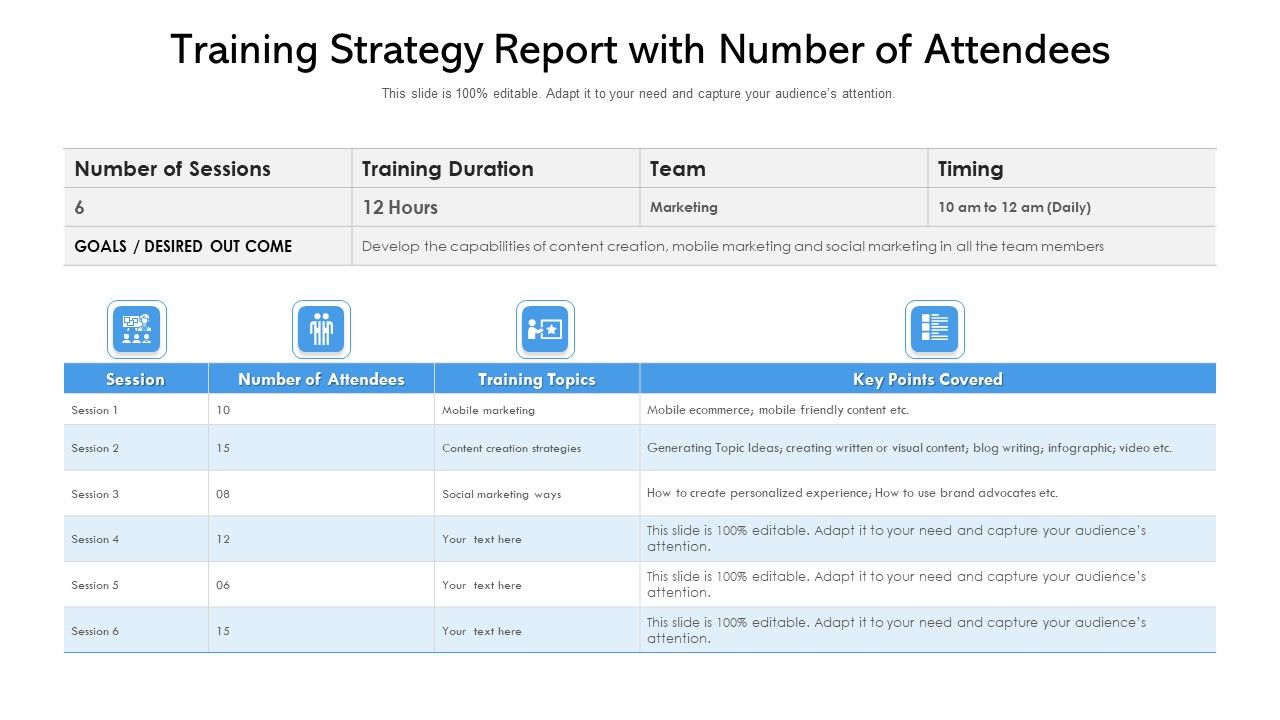The width and height of the screenshot is (1280, 720).
Task: Click Session 6 key points placeholder text
Action: (896, 630)
